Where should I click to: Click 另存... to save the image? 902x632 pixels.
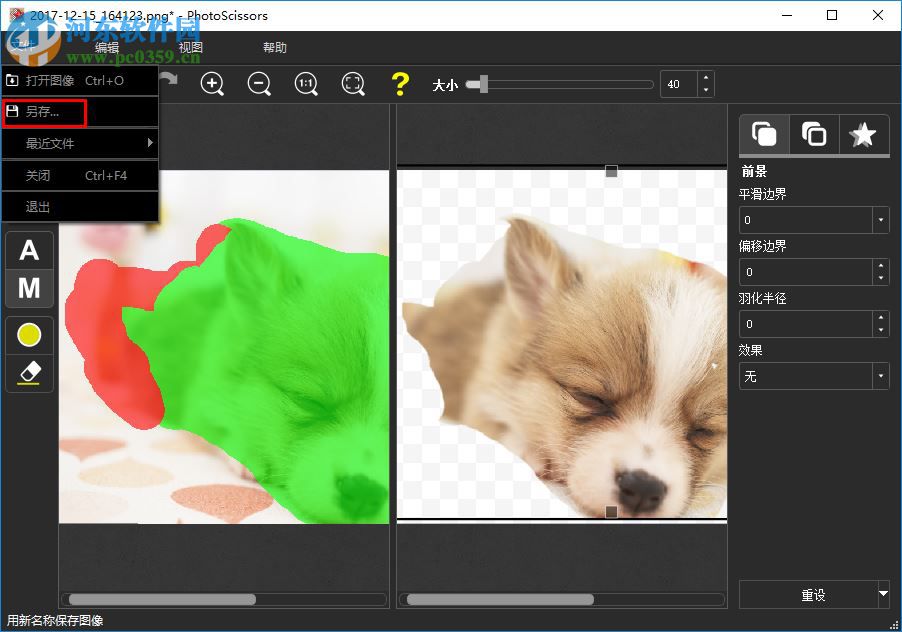tap(44, 111)
